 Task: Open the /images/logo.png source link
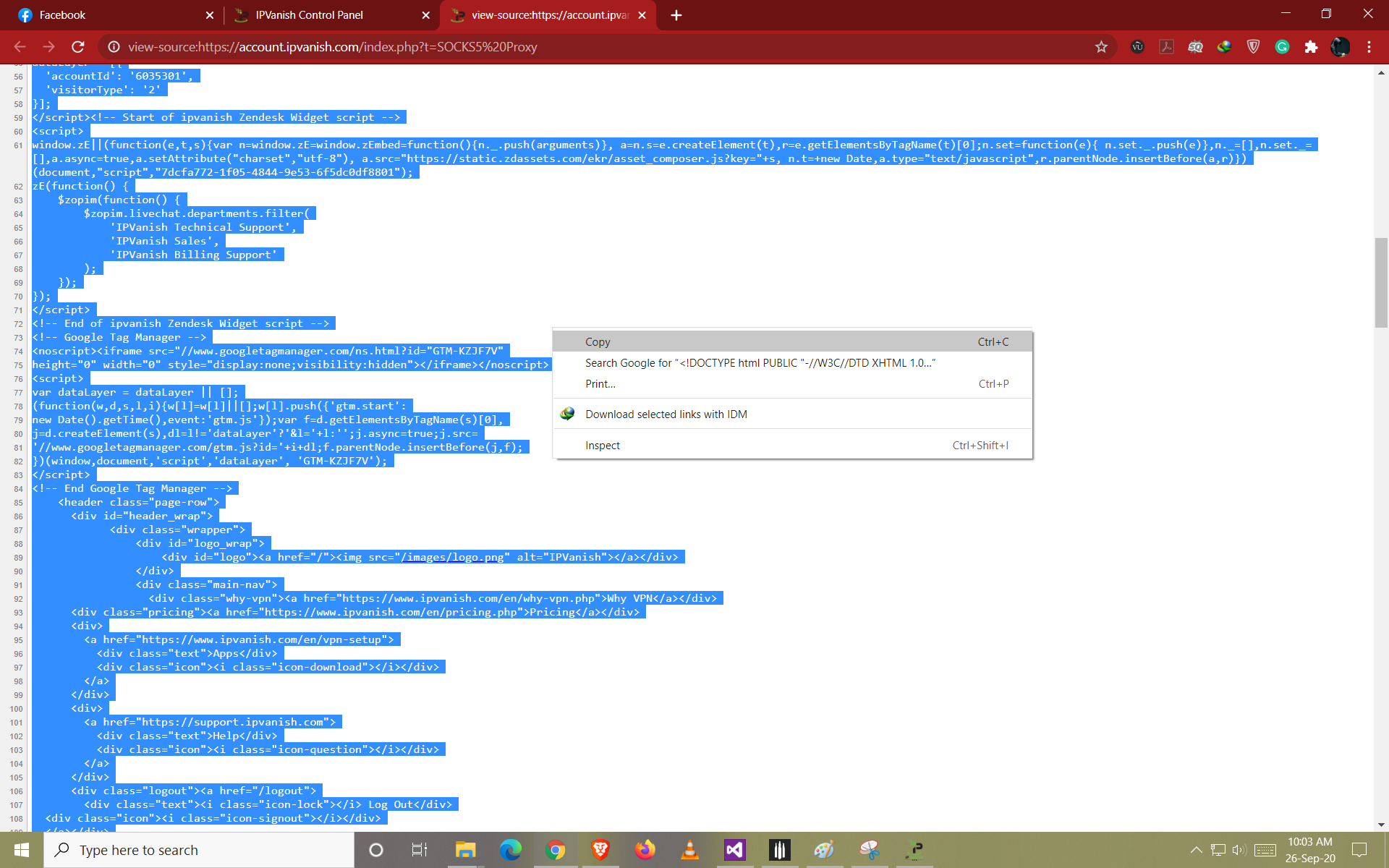[453, 557]
